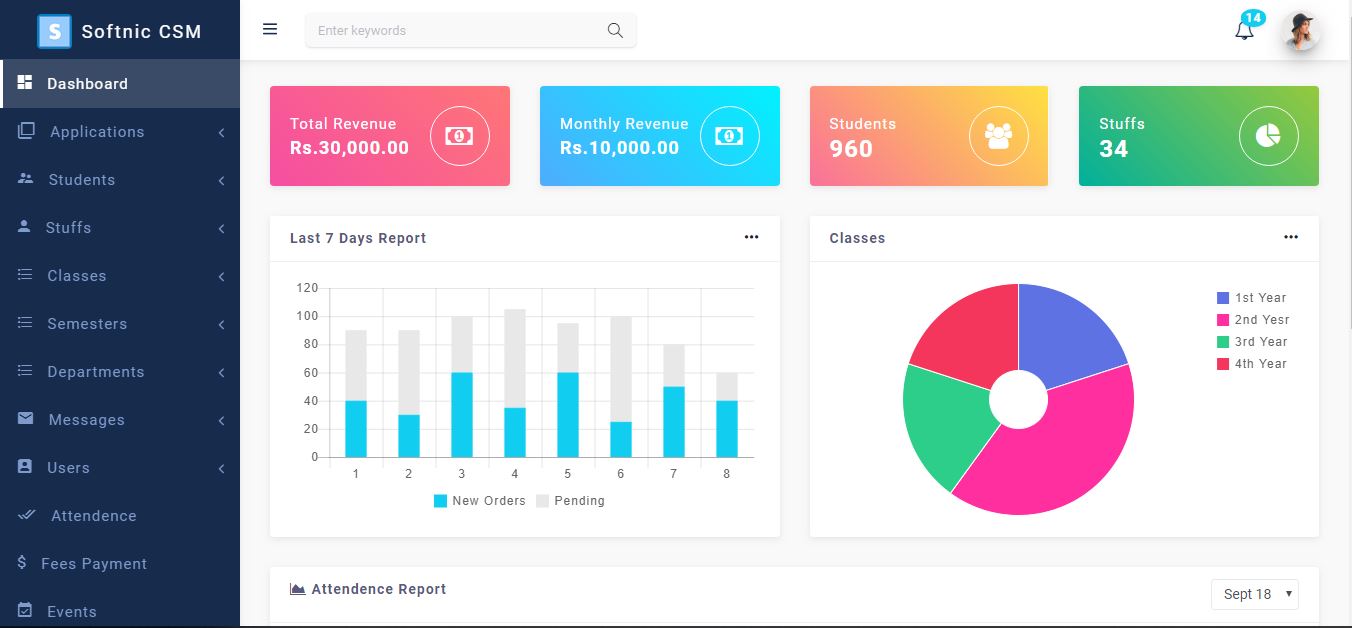Click the hamburger menu icon
The image size is (1352, 628).
pos(270,30)
